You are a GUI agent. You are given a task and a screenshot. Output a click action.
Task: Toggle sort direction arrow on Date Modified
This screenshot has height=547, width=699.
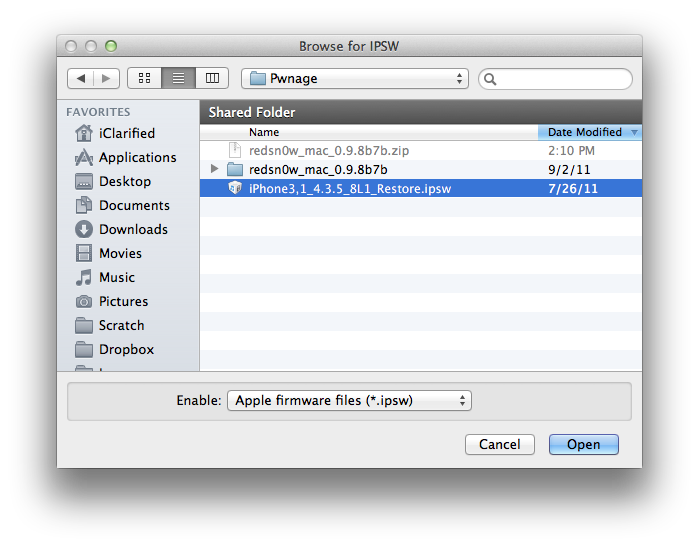634,132
